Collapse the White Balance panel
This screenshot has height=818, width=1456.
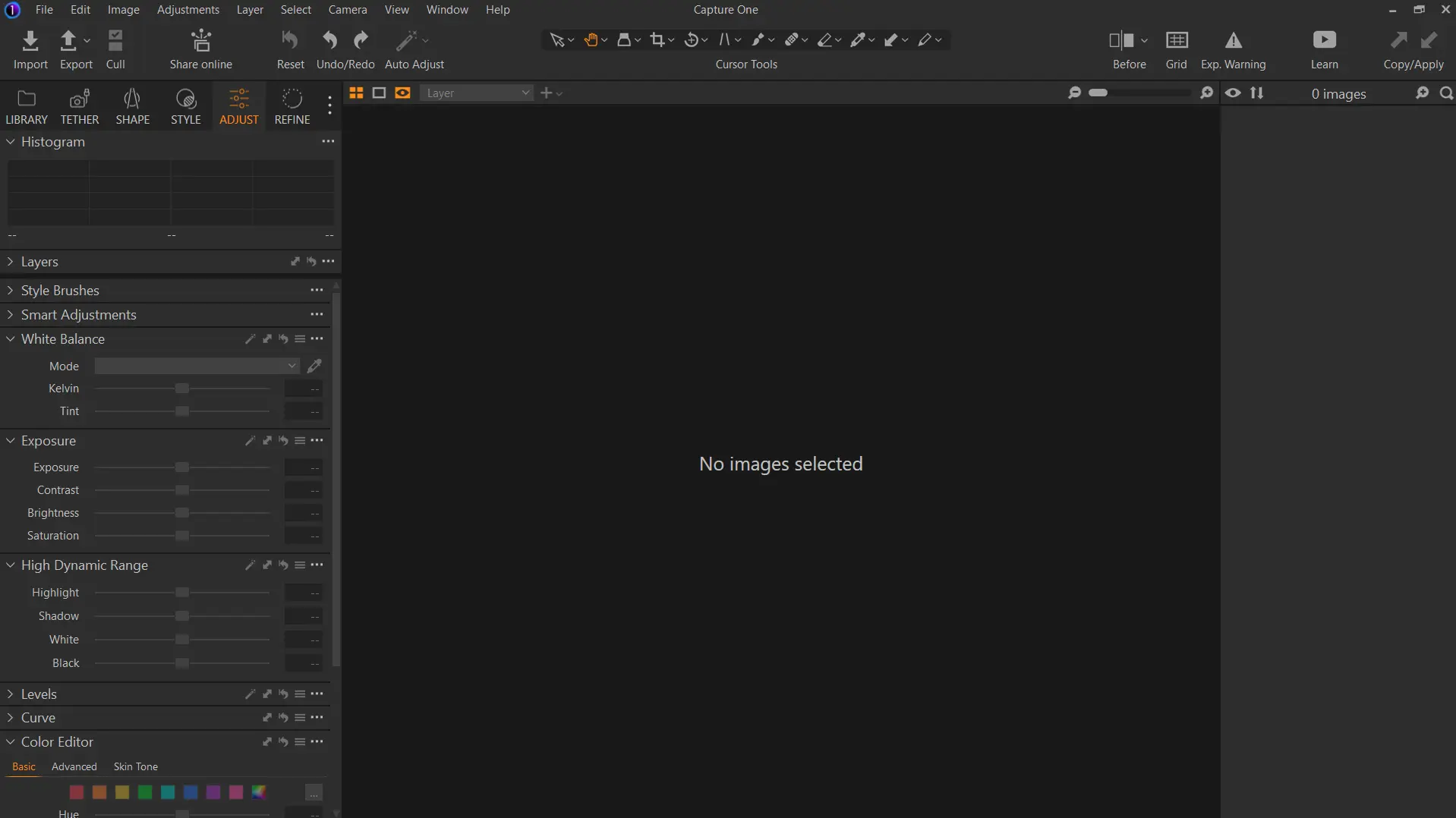[x=11, y=339]
